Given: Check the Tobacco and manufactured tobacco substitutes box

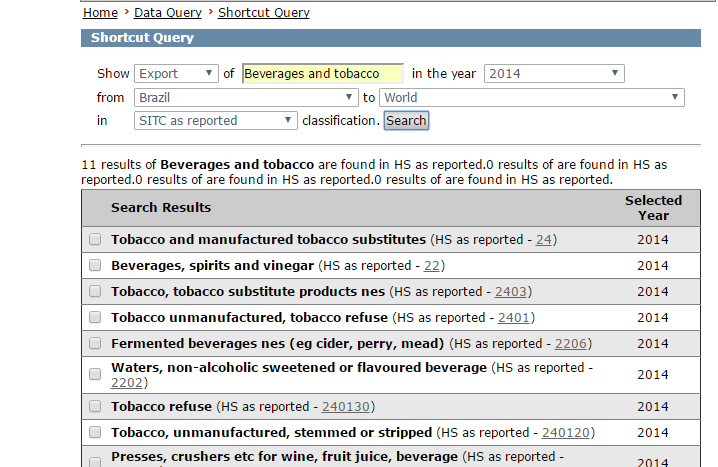Looking at the screenshot, I should pos(95,240).
